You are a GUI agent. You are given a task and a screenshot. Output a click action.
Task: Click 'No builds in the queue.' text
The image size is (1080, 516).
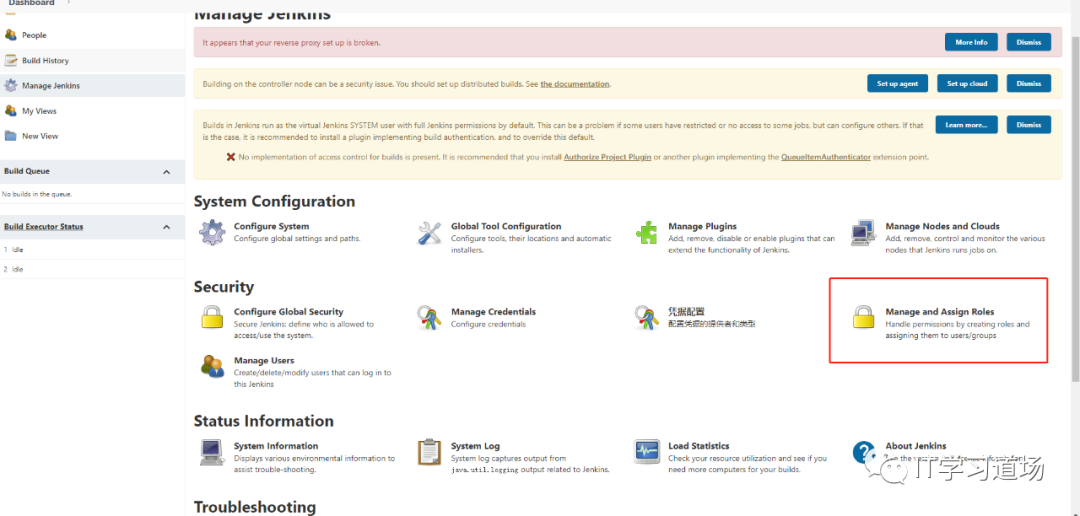click(x=37, y=194)
